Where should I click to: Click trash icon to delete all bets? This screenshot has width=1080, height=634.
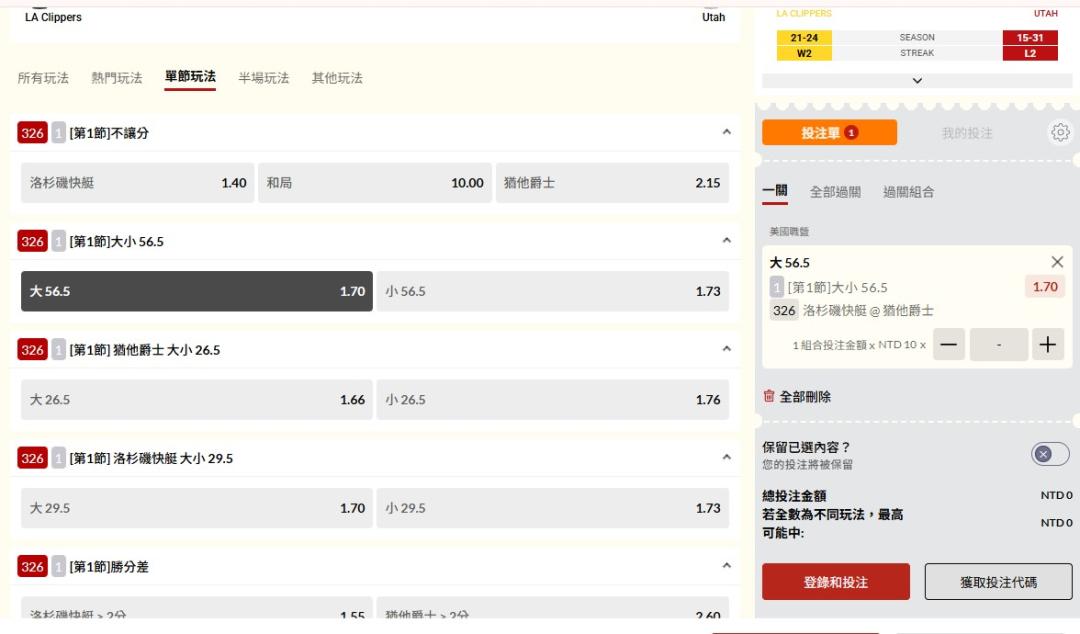[769, 397]
